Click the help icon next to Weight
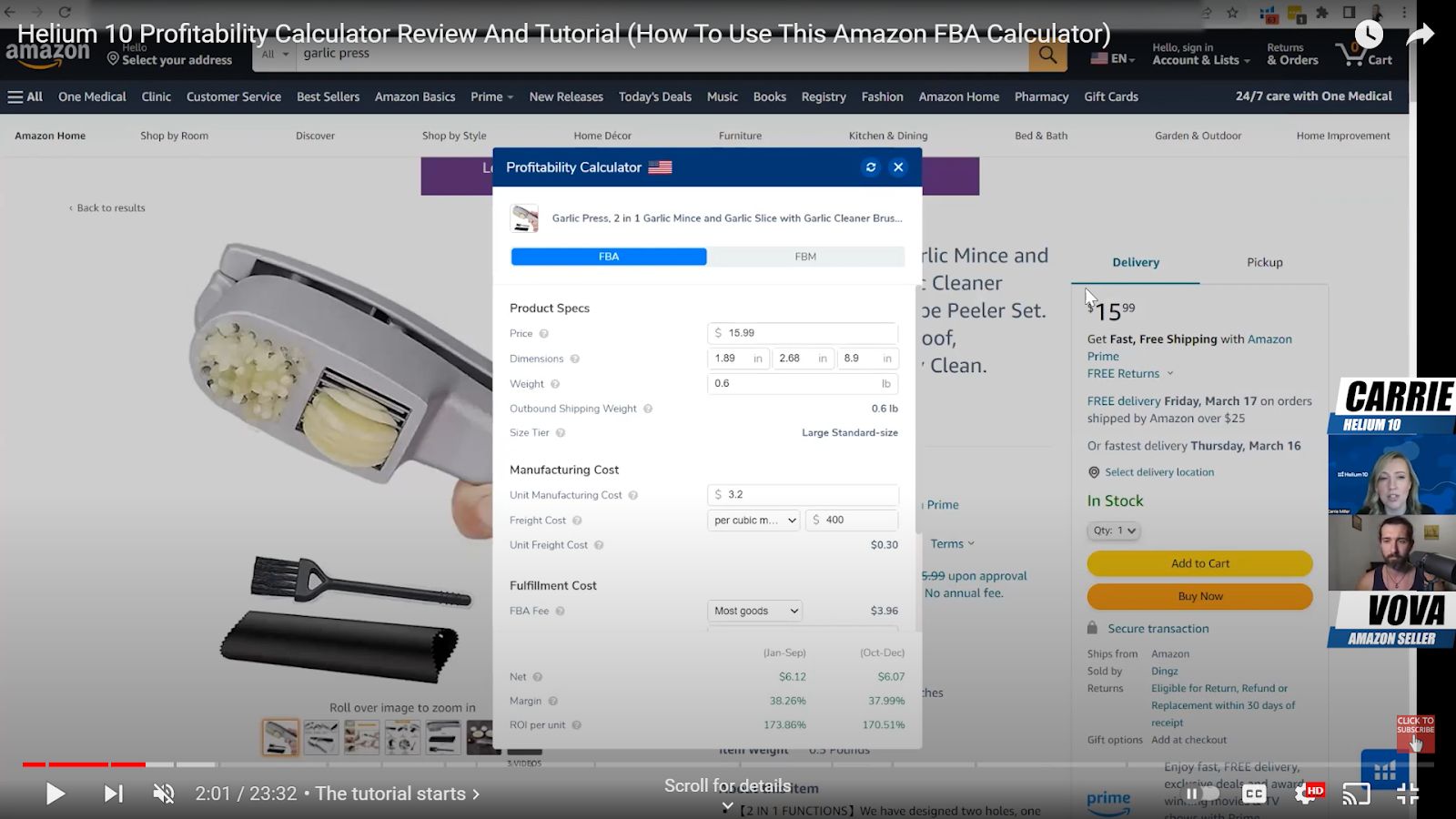1456x819 pixels. 555,384
